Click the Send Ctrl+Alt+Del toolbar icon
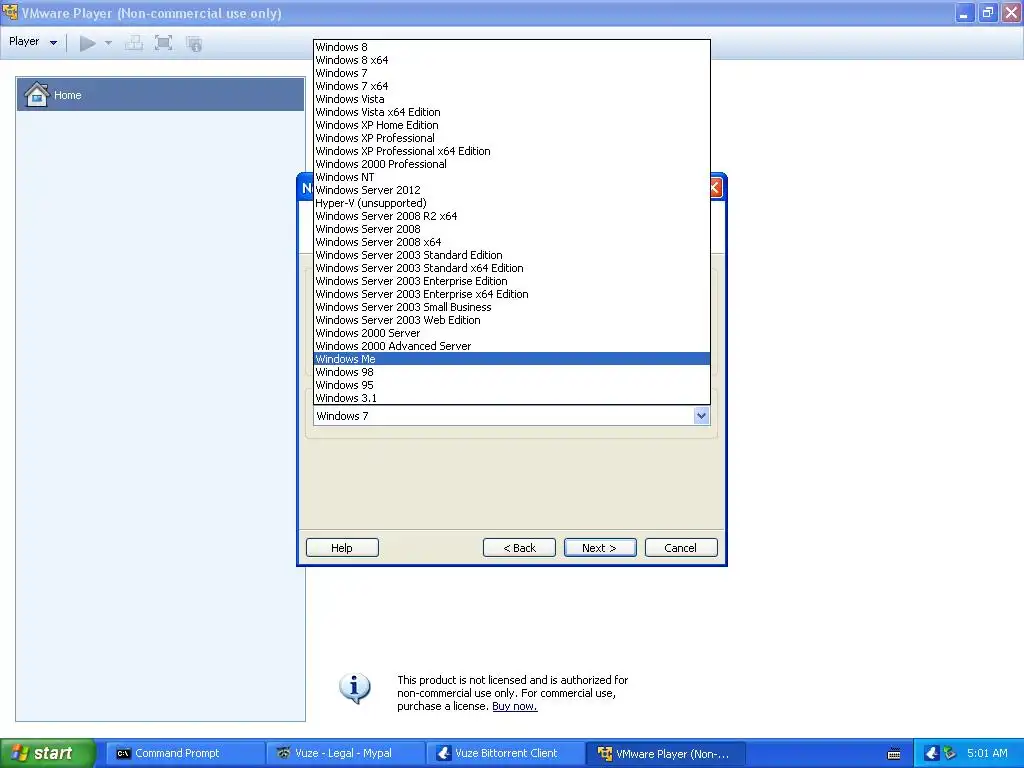Viewport: 1024px width, 768px height. 134,44
